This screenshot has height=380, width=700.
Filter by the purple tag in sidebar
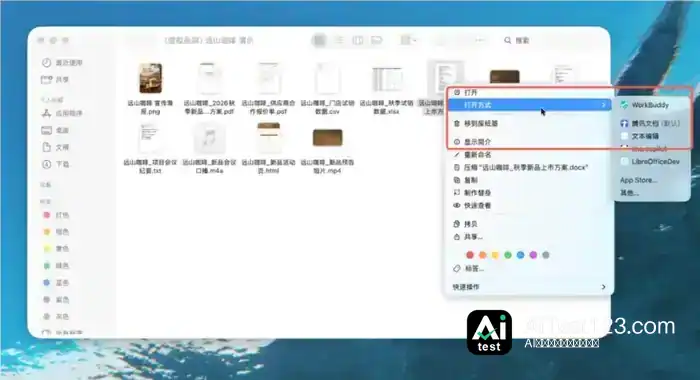56,300
